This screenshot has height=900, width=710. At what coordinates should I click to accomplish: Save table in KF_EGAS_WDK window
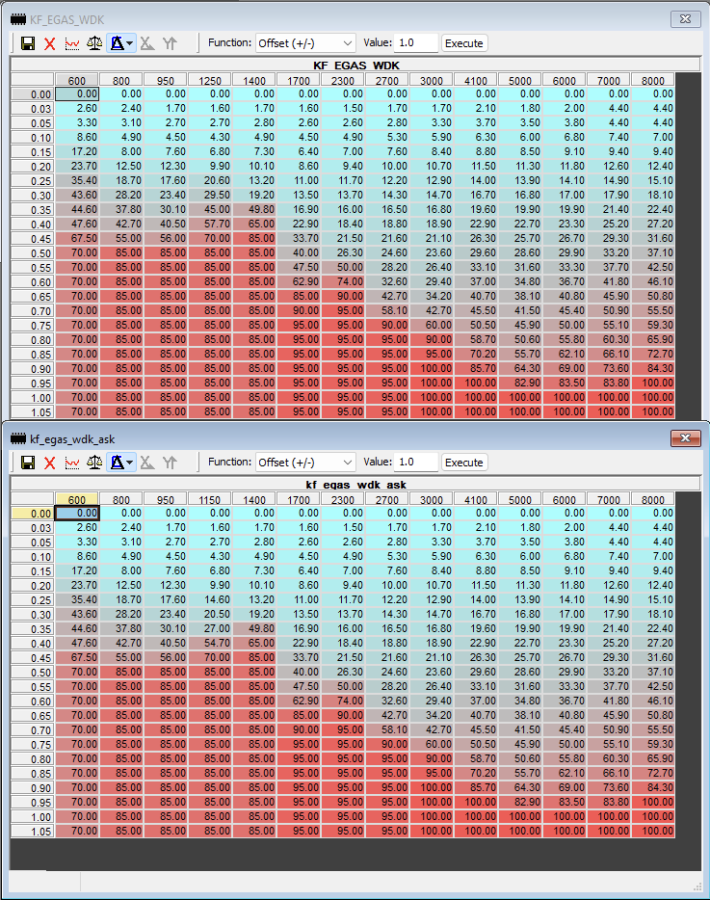click(x=28, y=43)
